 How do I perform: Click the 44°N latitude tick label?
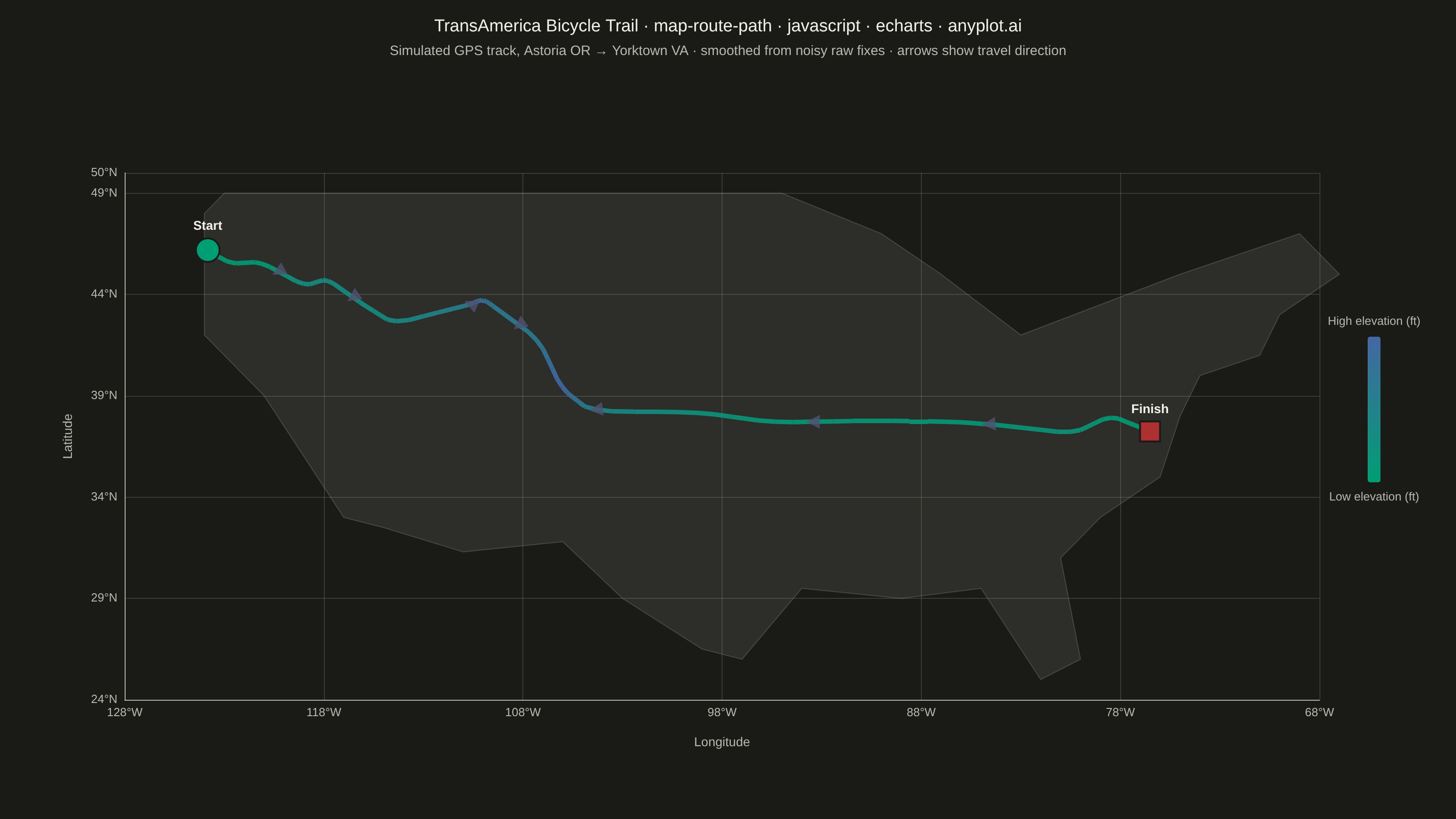[104, 294]
